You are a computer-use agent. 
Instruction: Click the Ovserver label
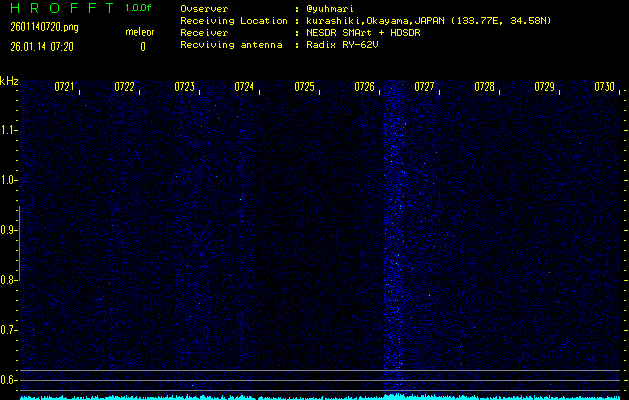pyautogui.click(x=204, y=8)
